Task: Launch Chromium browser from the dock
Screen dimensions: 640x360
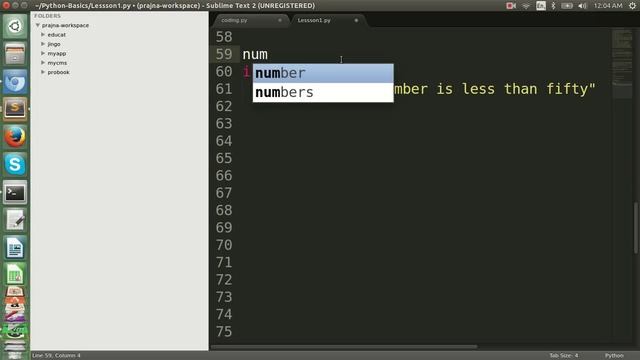Action: pos(15,82)
